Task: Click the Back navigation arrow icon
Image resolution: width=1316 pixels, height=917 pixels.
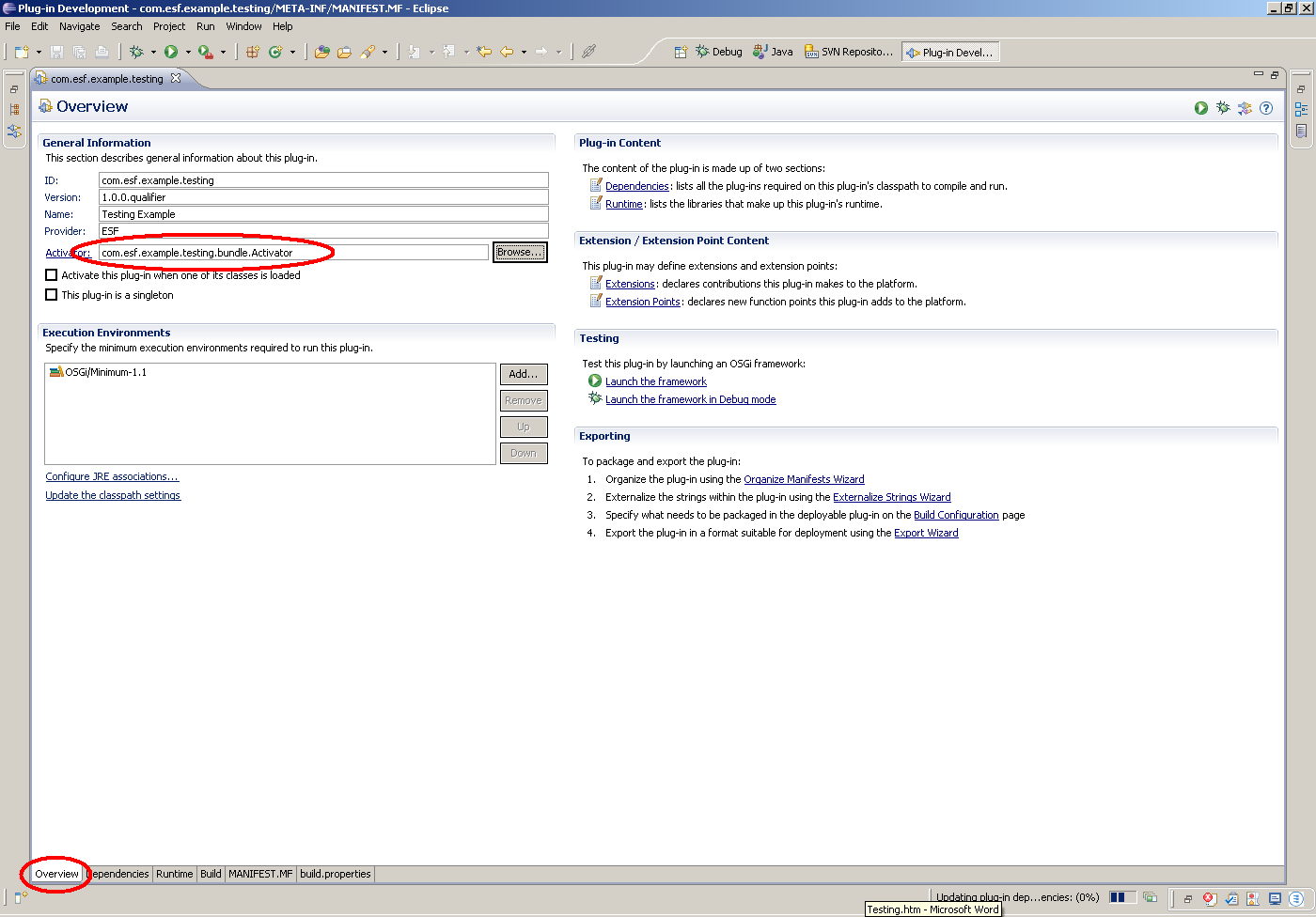Action: click(508, 52)
